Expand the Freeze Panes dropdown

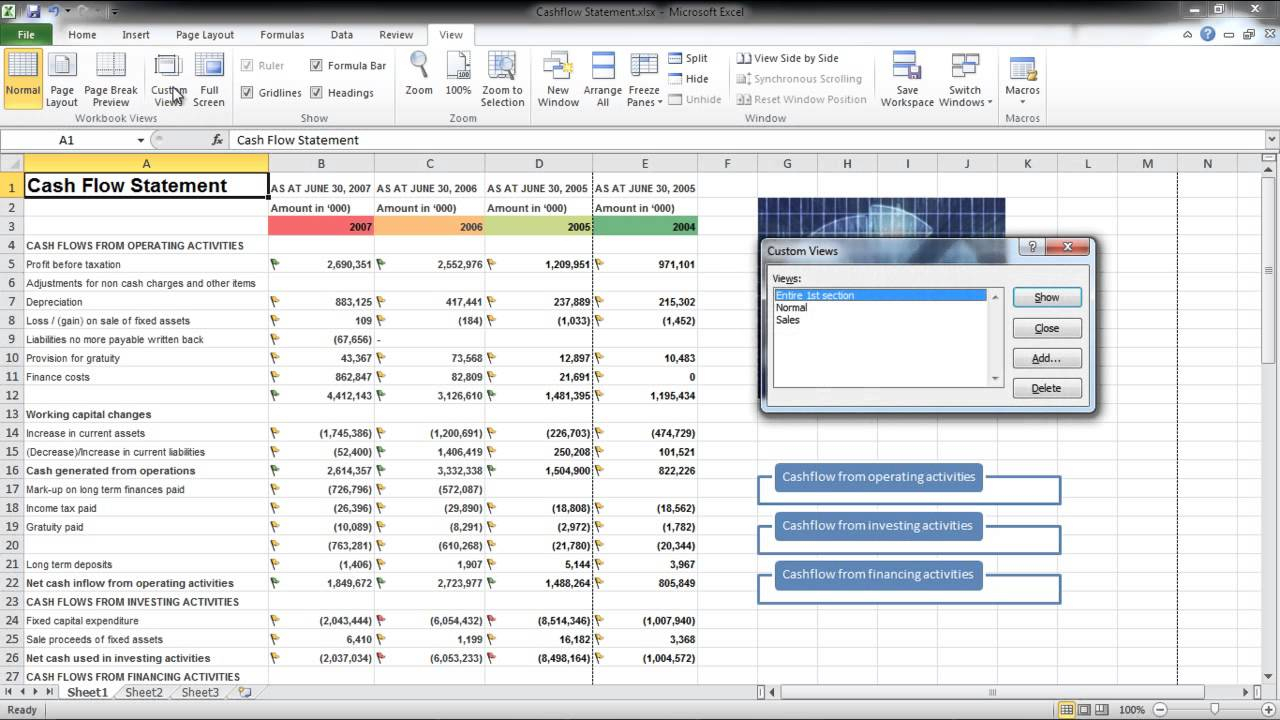pos(645,102)
